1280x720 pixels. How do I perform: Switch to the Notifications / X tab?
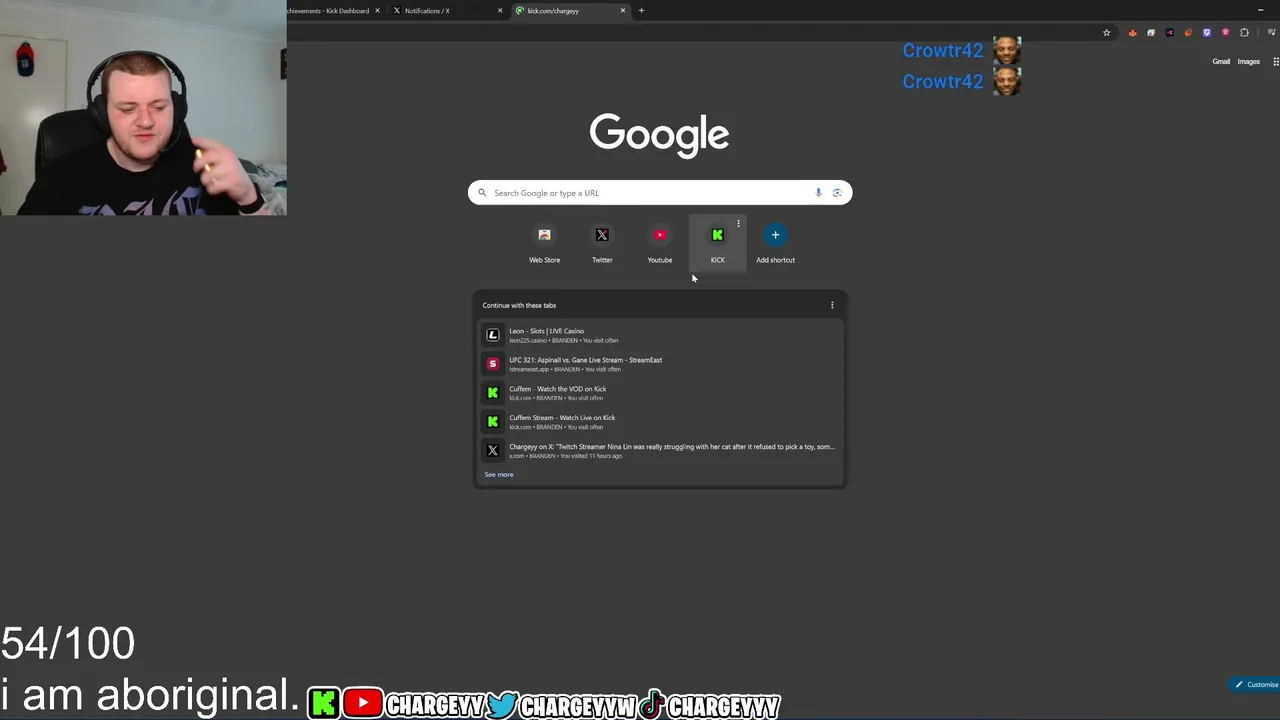pyautogui.click(x=447, y=11)
